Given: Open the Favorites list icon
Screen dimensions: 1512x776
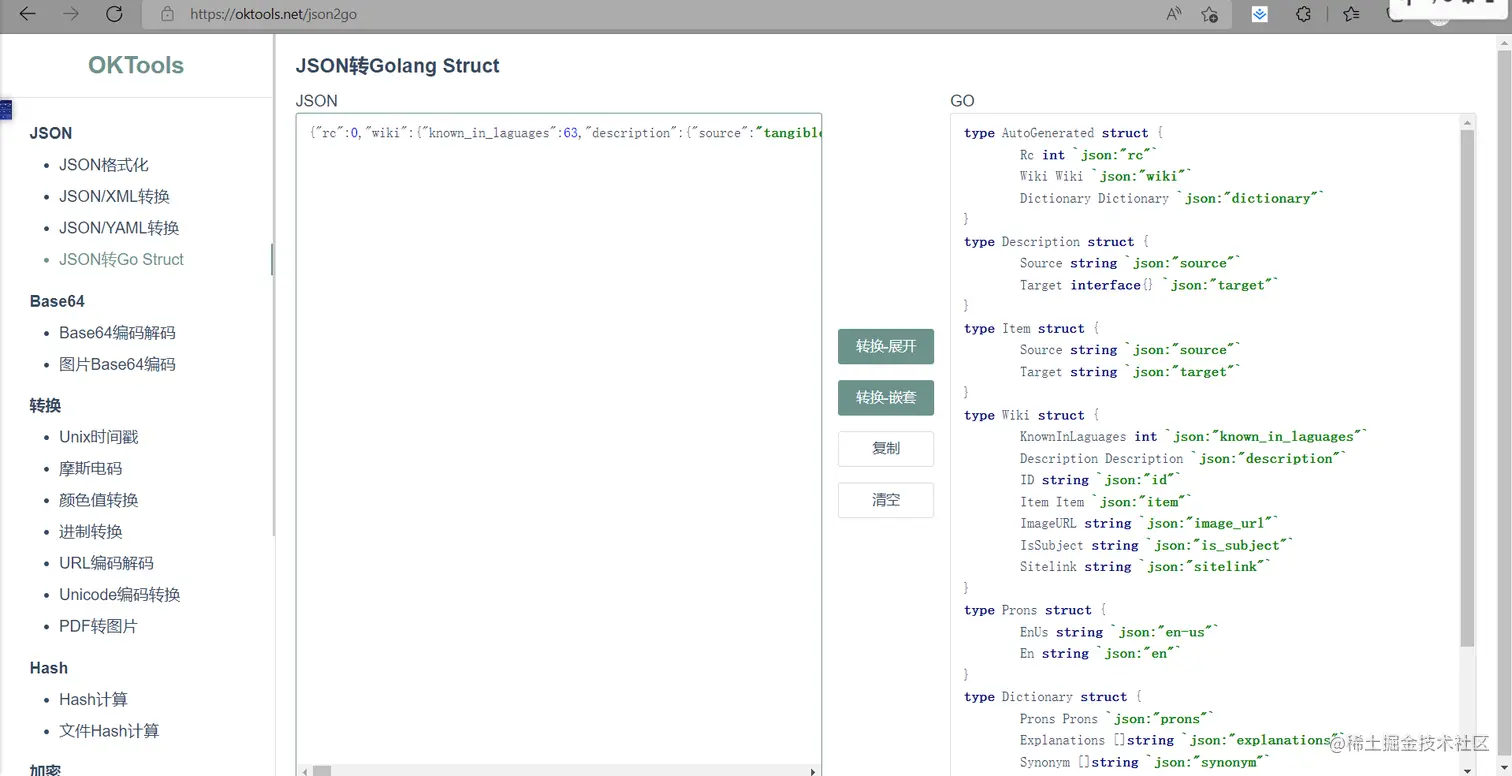Looking at the screenshot, I should click(1351, 14).
